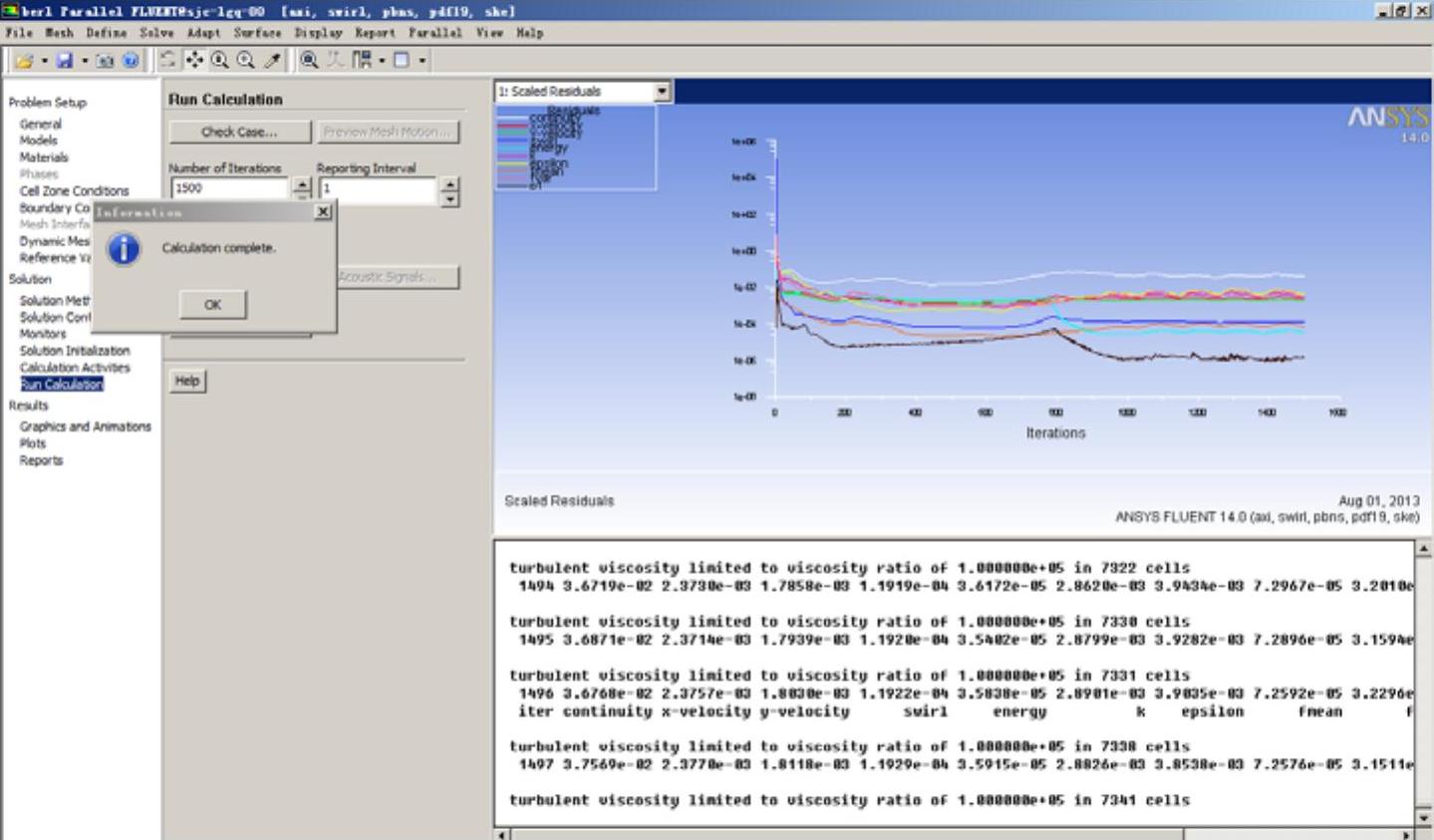Decrease the Reporting Interval with down arrow
Image resolution: width=1434 pixels, height=840 pixels.
tap(449, 198)
